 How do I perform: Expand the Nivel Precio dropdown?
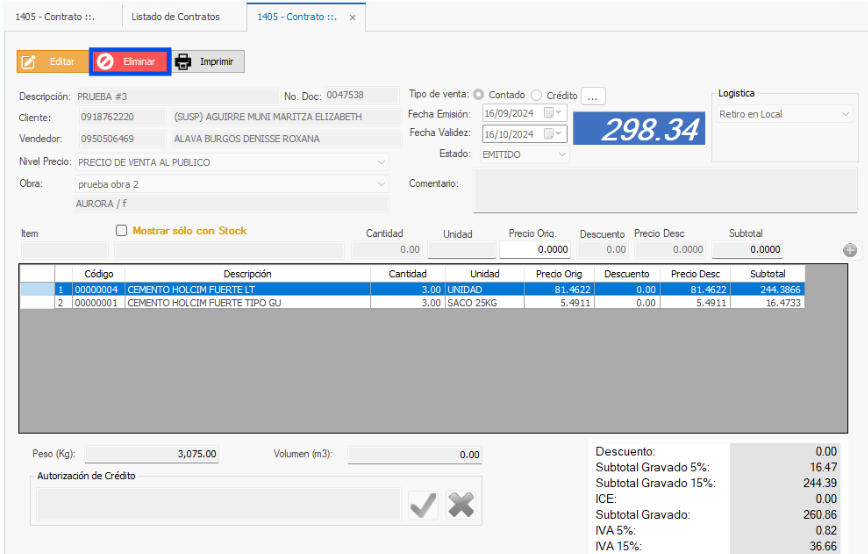(x=381, y=162)
